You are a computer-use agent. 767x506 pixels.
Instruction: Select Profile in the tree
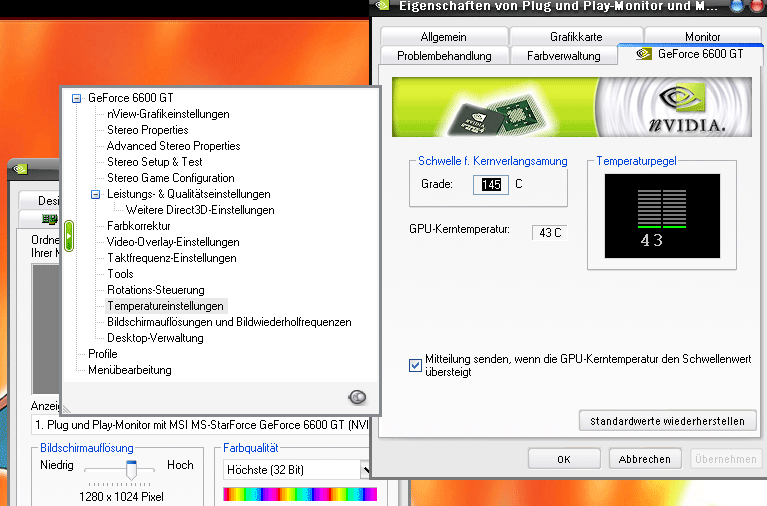point(103,354)
